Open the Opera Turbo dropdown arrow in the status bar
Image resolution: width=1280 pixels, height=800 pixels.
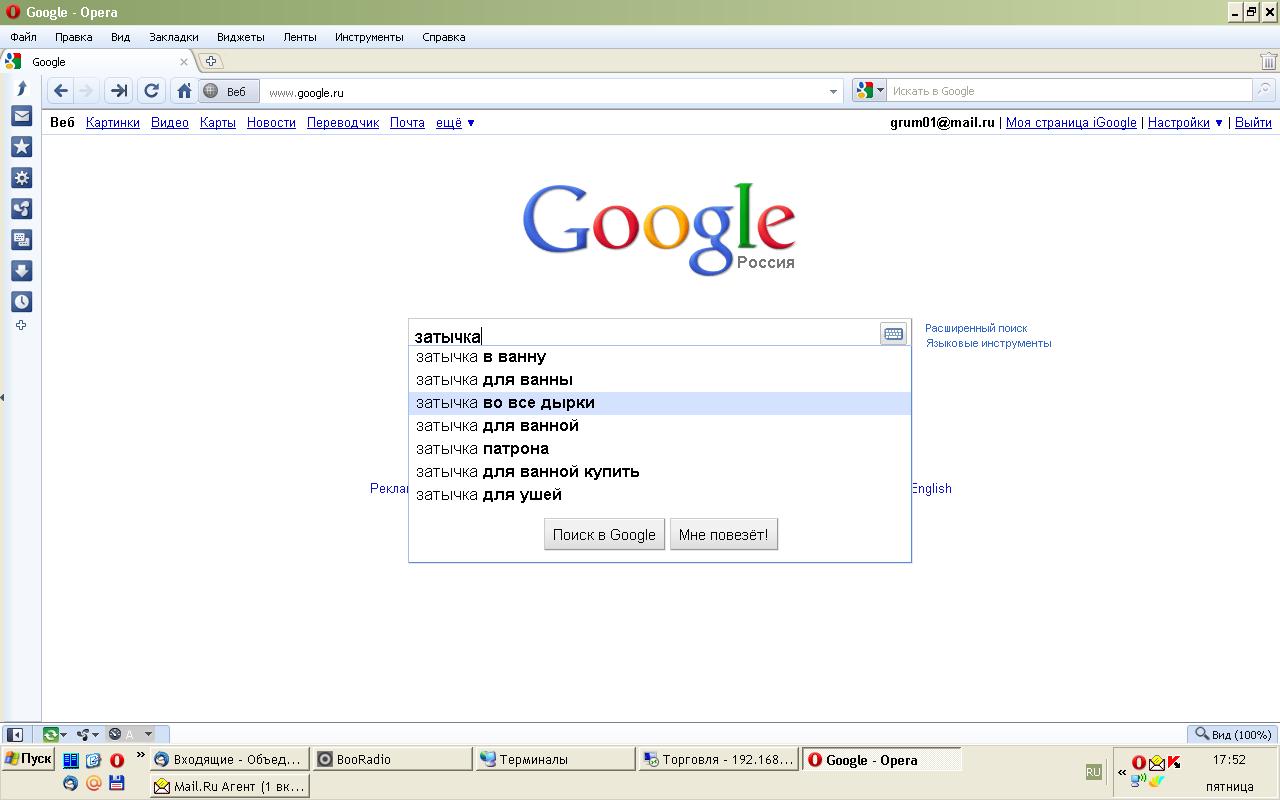[148, 735]
